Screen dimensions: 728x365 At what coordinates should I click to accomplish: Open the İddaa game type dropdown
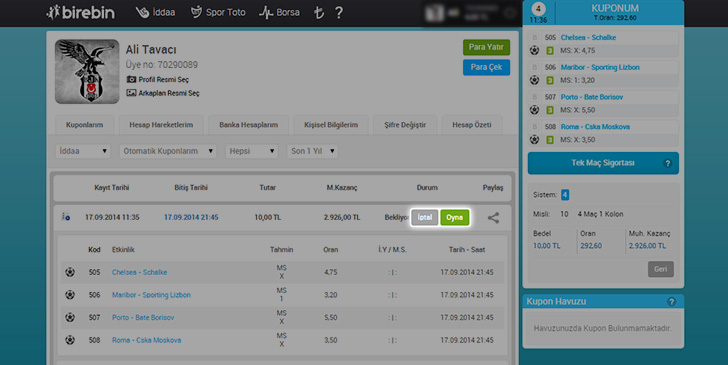click(83, 151)
